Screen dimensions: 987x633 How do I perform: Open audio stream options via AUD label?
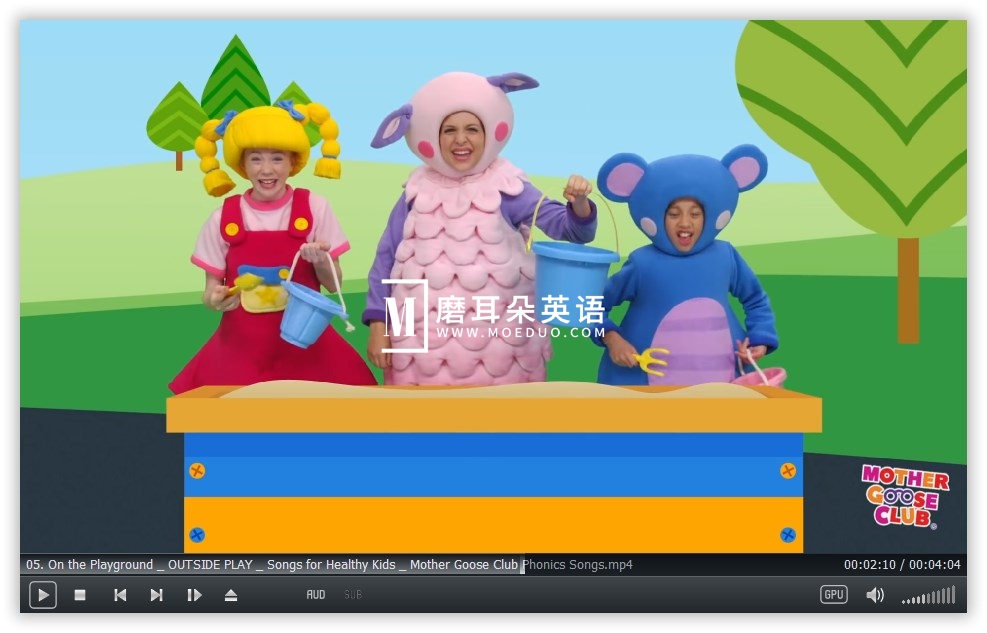coord(315,594)
